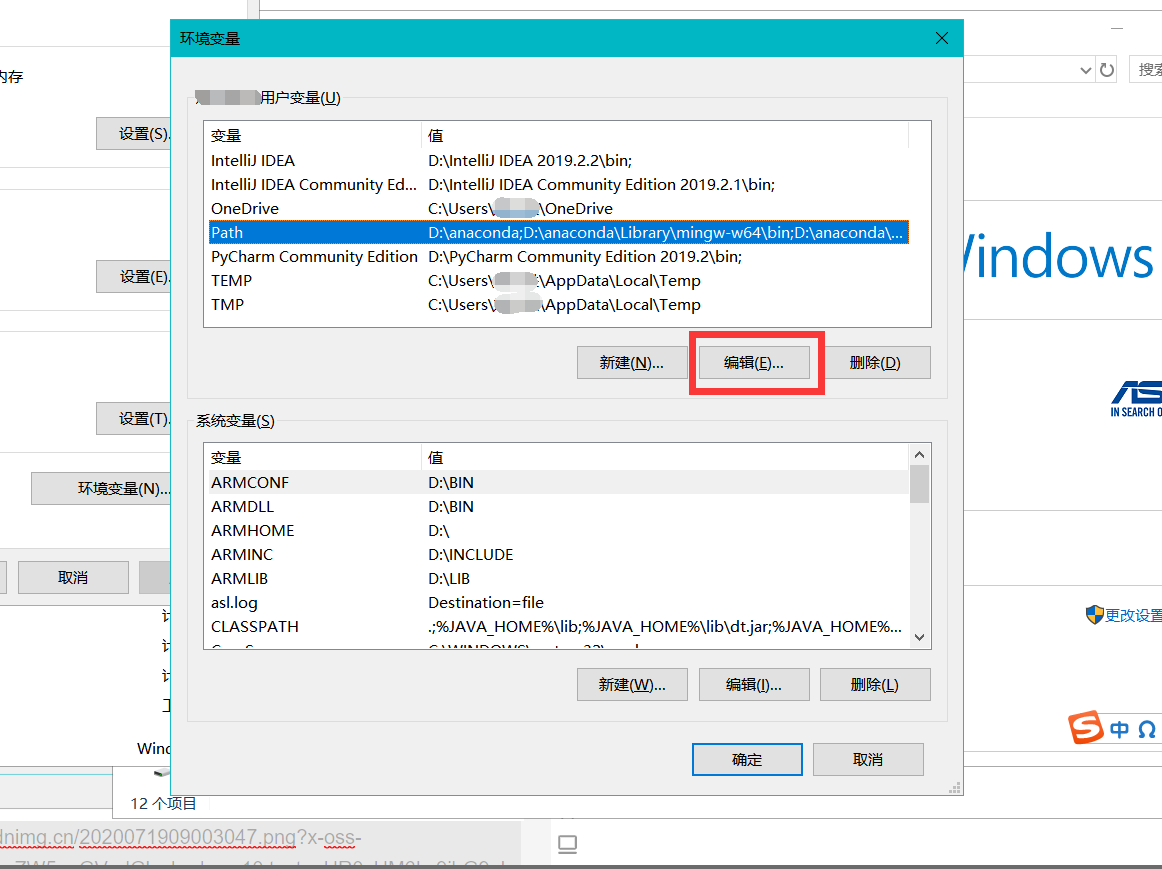Select the OneDrive variable row

559,208
